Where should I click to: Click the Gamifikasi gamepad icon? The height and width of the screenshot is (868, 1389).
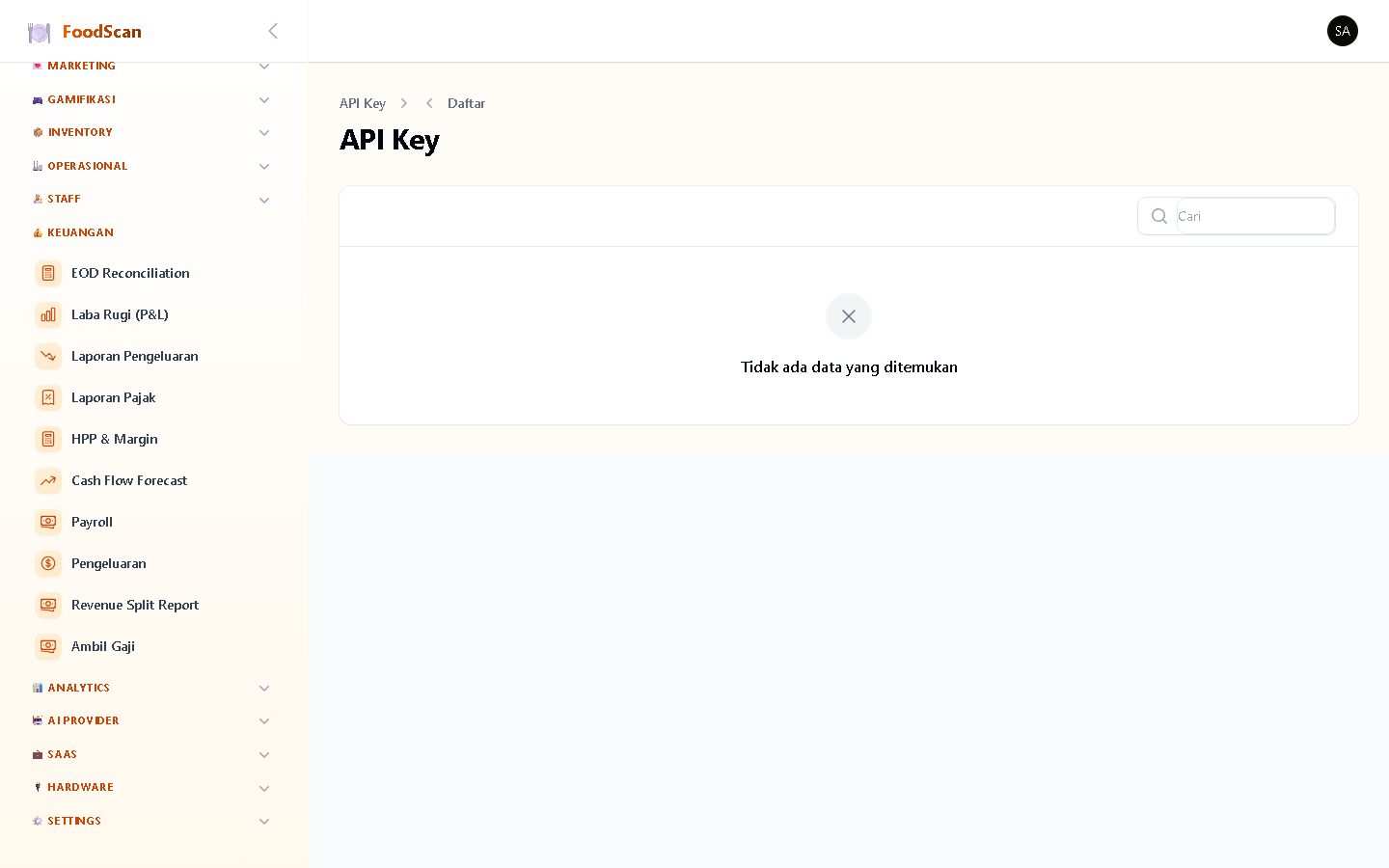(x=38, y=99)
